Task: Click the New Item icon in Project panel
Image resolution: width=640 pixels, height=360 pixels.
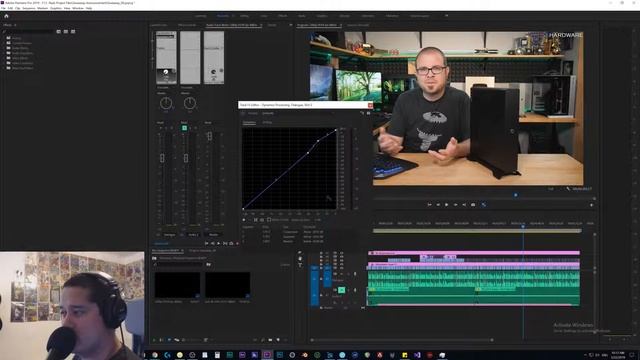Action: [278, 340]
